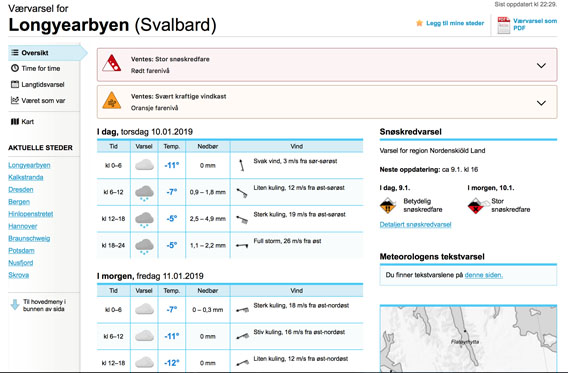The height and width of the screenshot is (373, 568).
Task: Click the cloud icon for tomorrow kl 6–12
Action: (x=144, y=336)
